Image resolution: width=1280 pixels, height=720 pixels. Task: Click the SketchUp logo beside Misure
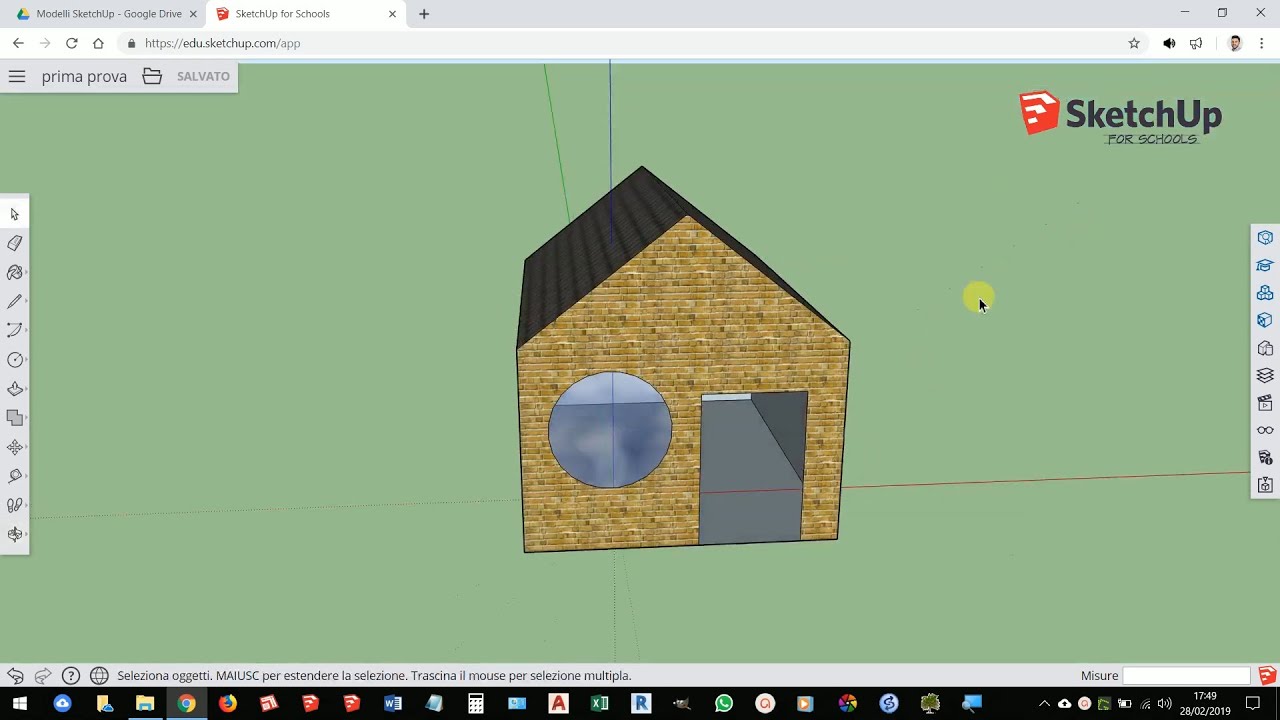click(x=1267, y=676)
